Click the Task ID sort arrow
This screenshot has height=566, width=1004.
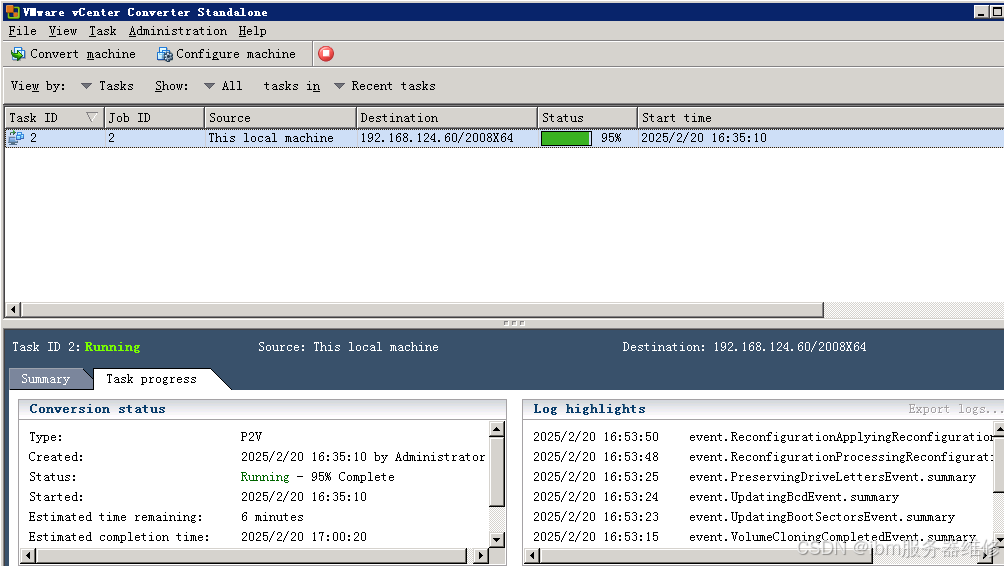point(92,117)
